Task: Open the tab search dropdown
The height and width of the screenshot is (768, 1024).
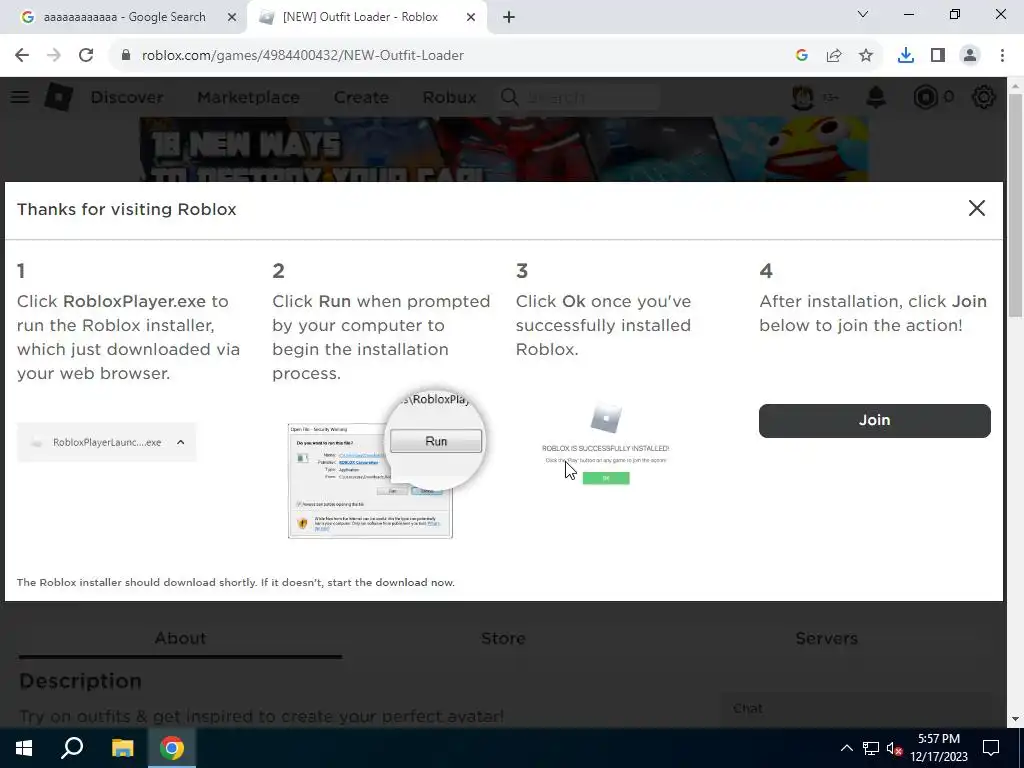Action: (x=863, y=14)
